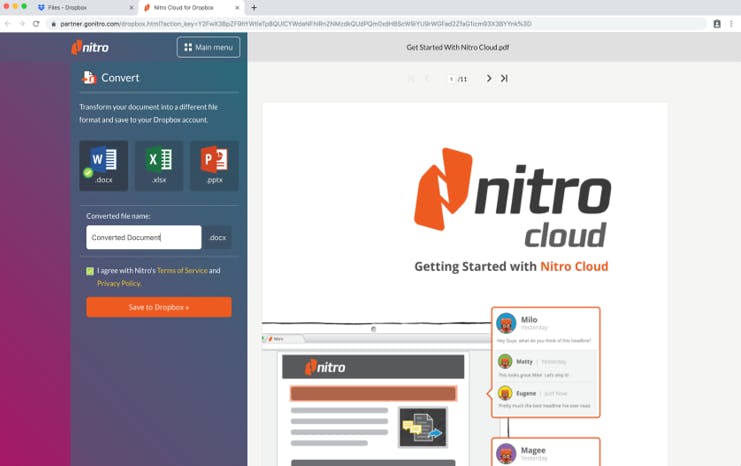This screenshot has height=466, width=741.
Task: Toggle the Terms of Service agreement checkbox
Action: coord(90,271)
